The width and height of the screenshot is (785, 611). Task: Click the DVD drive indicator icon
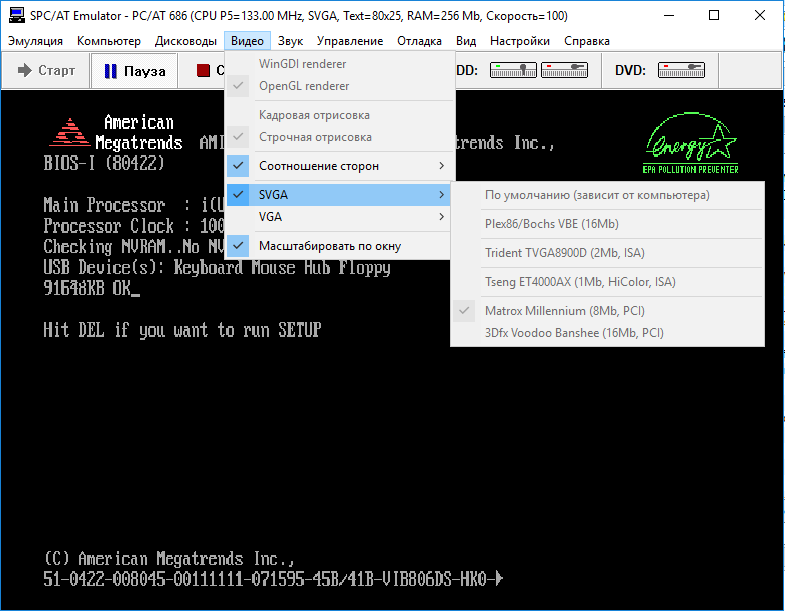681,70
